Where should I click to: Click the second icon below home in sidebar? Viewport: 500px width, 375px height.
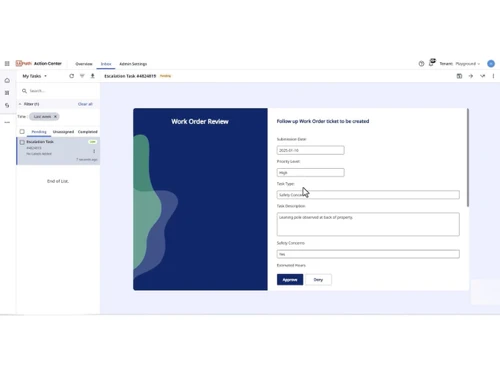(x=7, y=93)
